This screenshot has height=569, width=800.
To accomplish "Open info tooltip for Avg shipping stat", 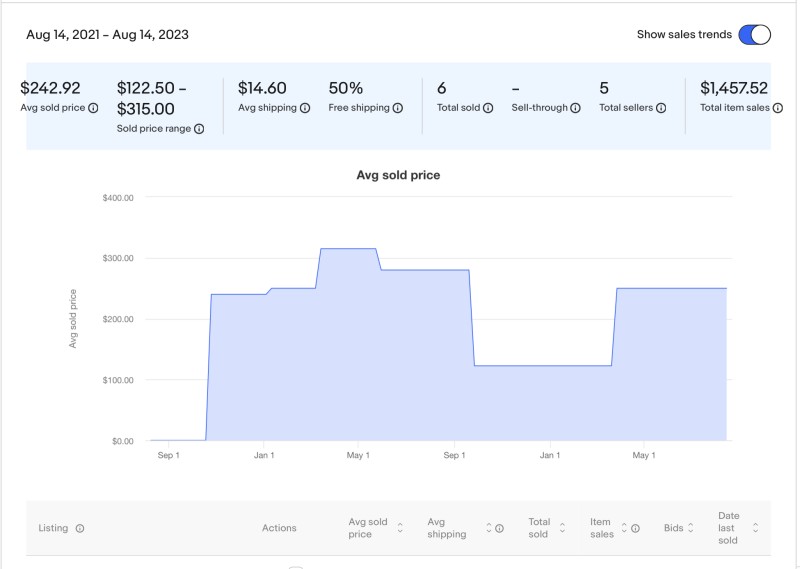I will pyautogui.click(x=304, y=108).
